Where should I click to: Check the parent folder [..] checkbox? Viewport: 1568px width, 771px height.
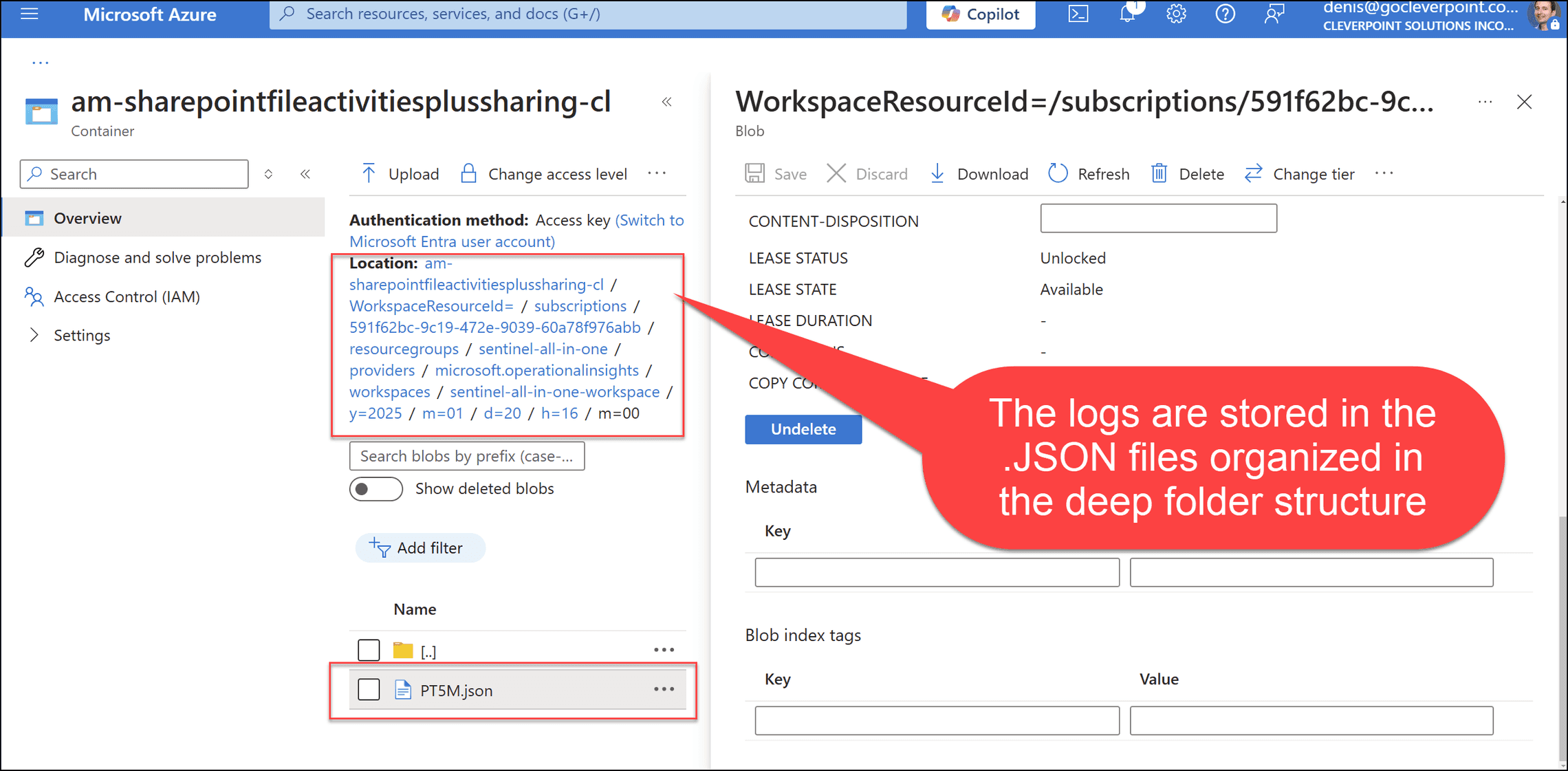click(x=369, y=649)
